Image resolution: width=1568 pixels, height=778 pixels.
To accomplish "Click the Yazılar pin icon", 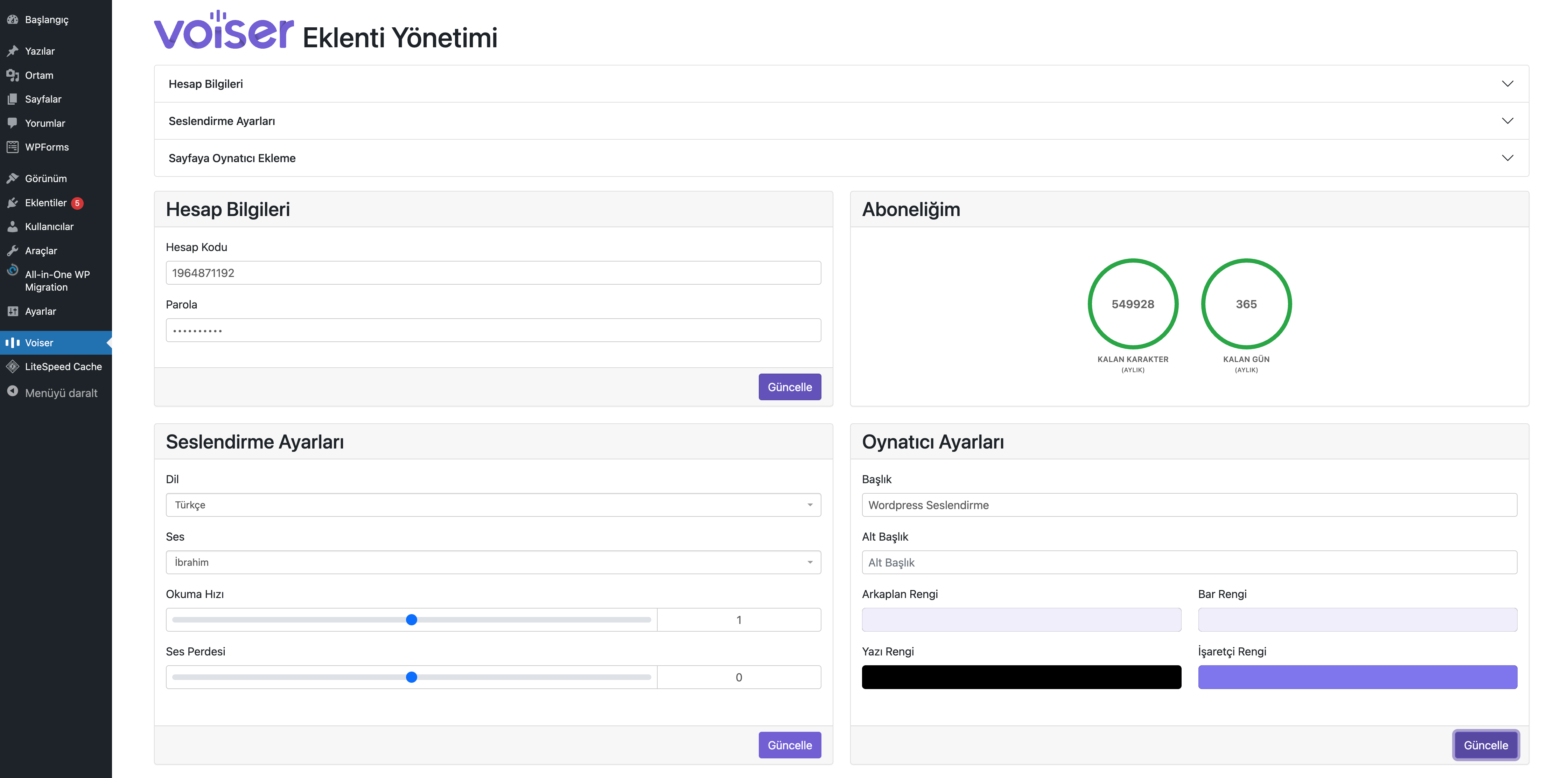I will tap(12, 51).
